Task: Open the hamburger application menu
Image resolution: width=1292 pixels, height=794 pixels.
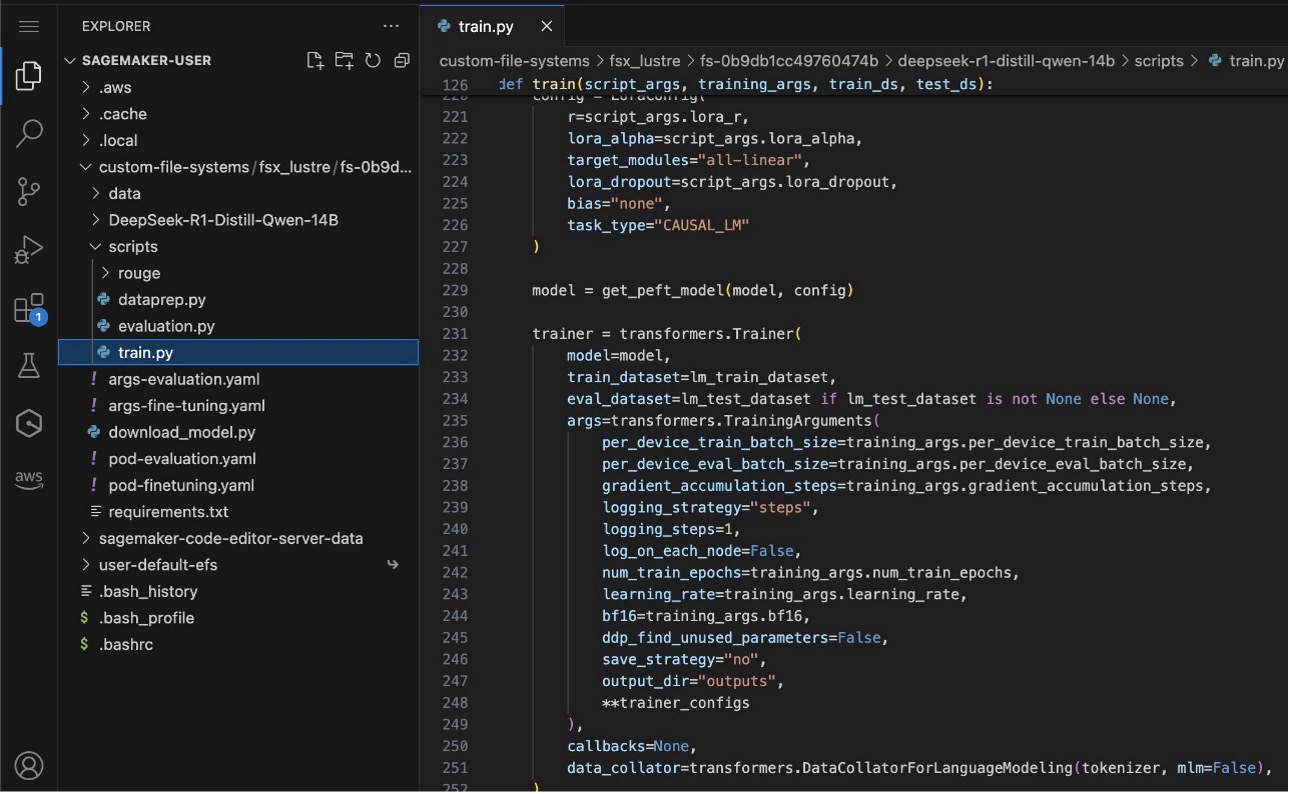Action: (29, 26)
